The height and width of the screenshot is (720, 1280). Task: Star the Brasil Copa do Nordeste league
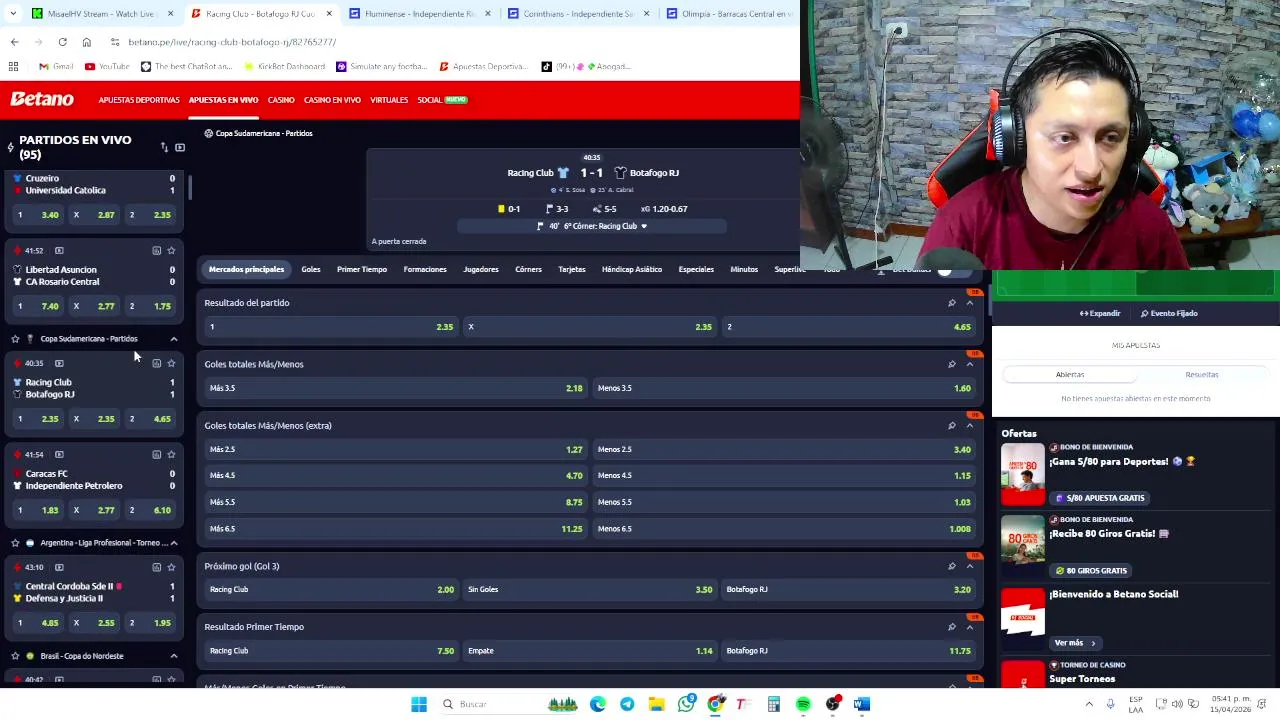tap(15, 656)
